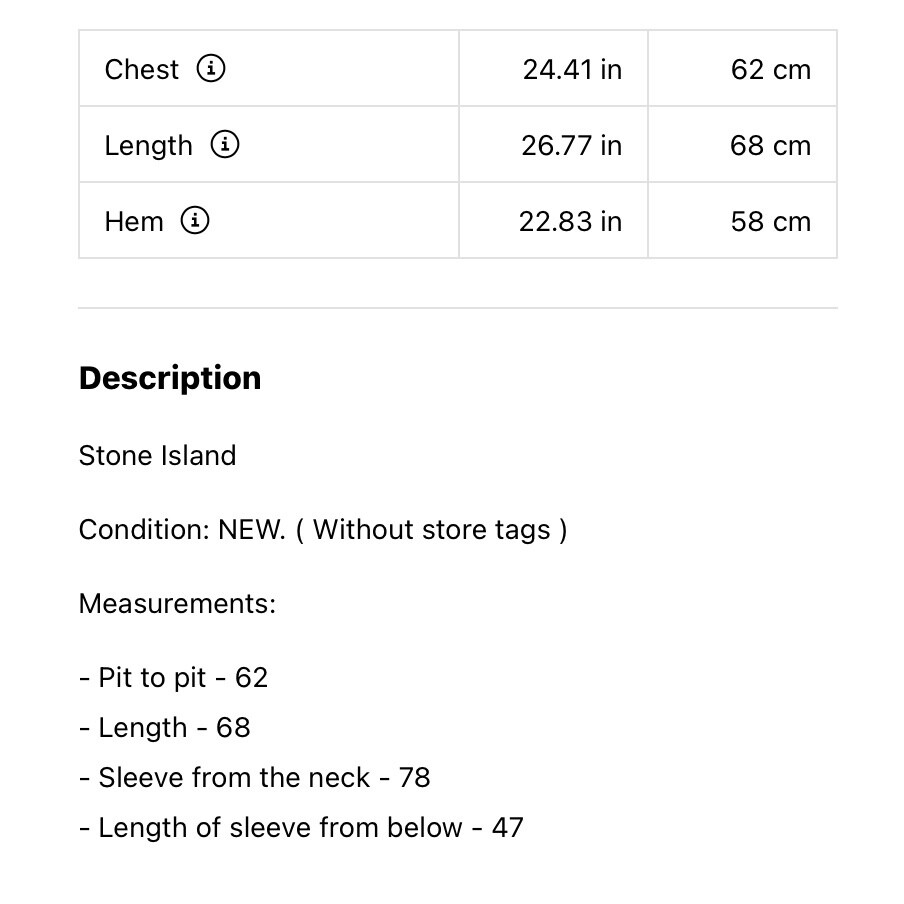The height and width of the screenshot is (904, 904).
Task: Click the Description heading
Action: tap(170, 379)
